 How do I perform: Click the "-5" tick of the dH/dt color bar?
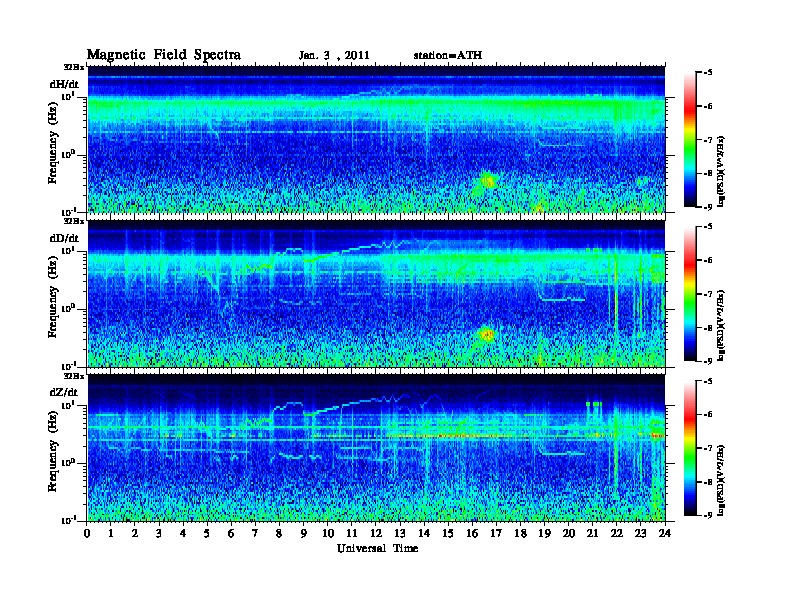pyautogui.click(x=708, y=73)
